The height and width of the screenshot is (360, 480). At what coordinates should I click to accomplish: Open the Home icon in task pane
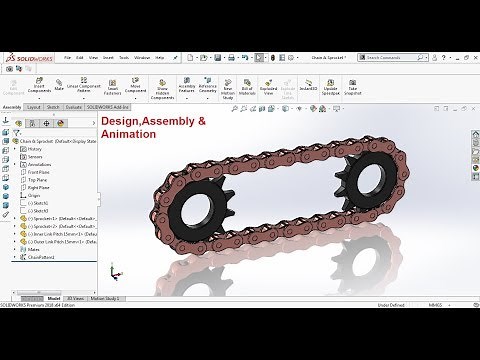coord(476,134)
